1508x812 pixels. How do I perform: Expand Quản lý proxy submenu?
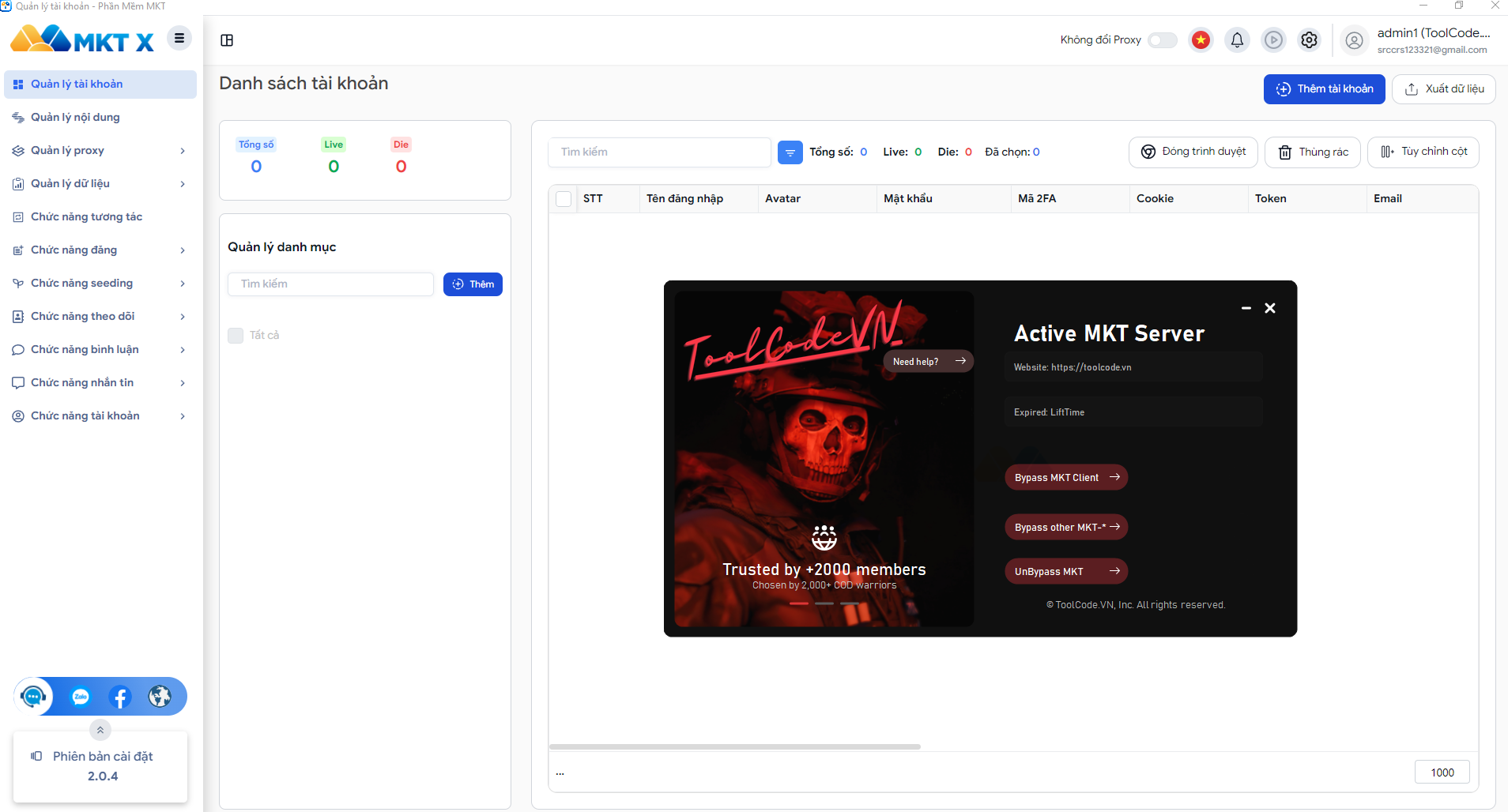[x=183, y=151]
